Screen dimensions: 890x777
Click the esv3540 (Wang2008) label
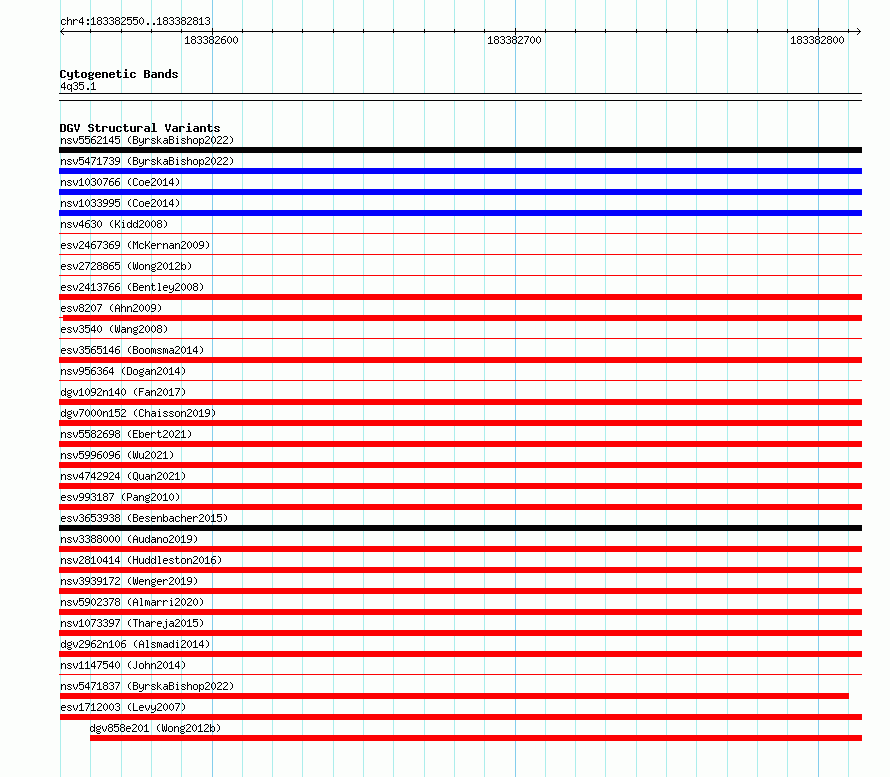coord(114,329)
